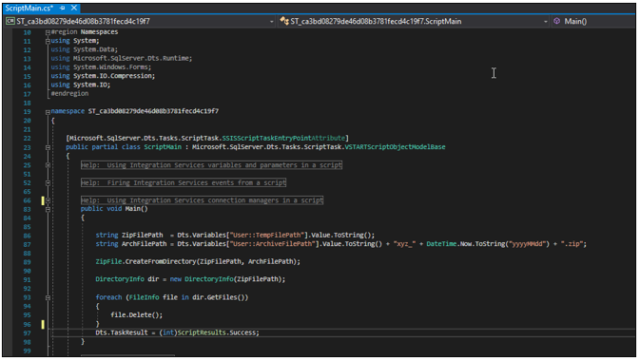Click 'Help: Using Integration Services connection managers' region

click(x=202, y=200)
